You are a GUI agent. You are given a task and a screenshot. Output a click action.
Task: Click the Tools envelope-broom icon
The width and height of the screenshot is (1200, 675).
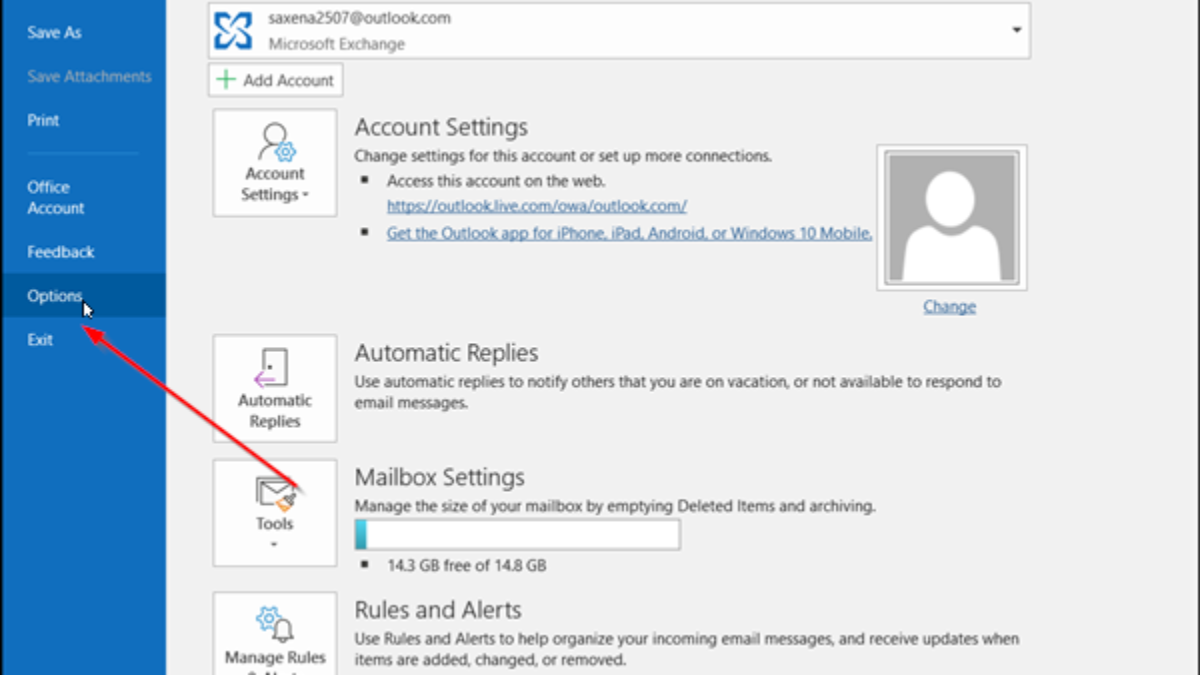275,494
